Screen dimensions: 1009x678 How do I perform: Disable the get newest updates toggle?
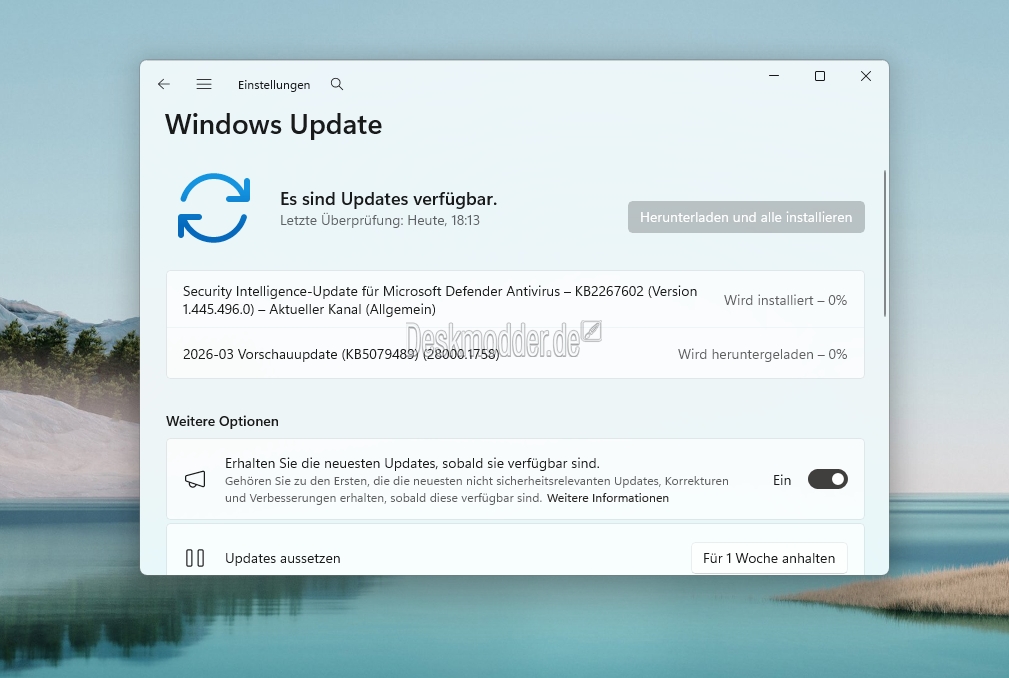pyautogui.click(x=827, y=480)
